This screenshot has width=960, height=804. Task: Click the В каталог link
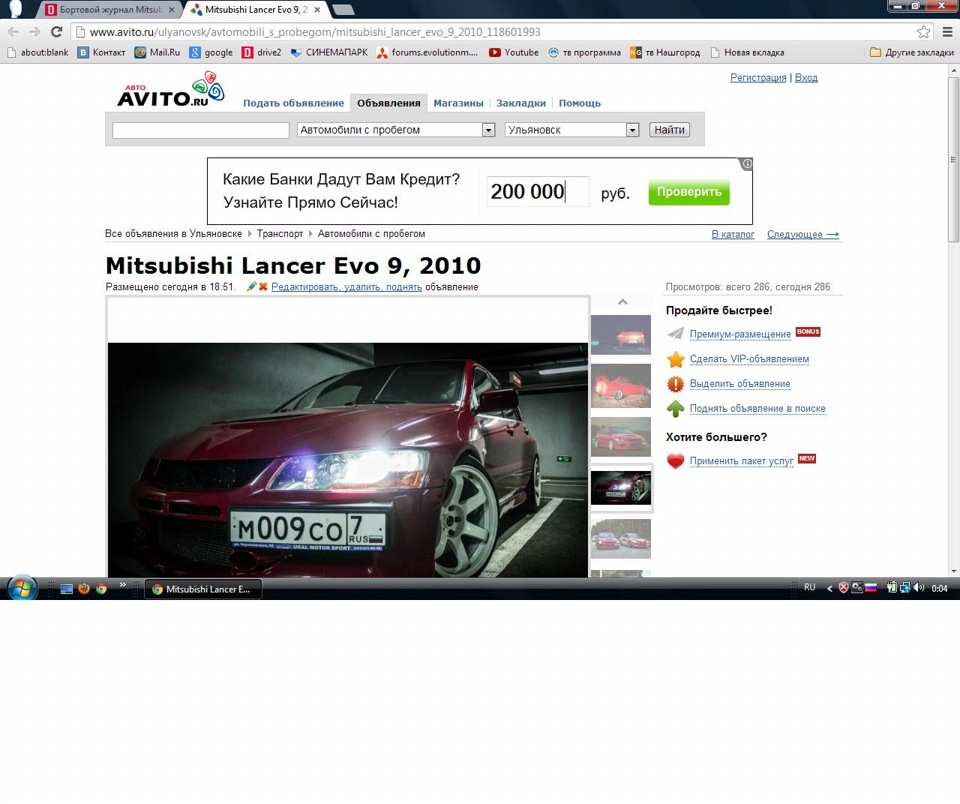pos(733,235)
